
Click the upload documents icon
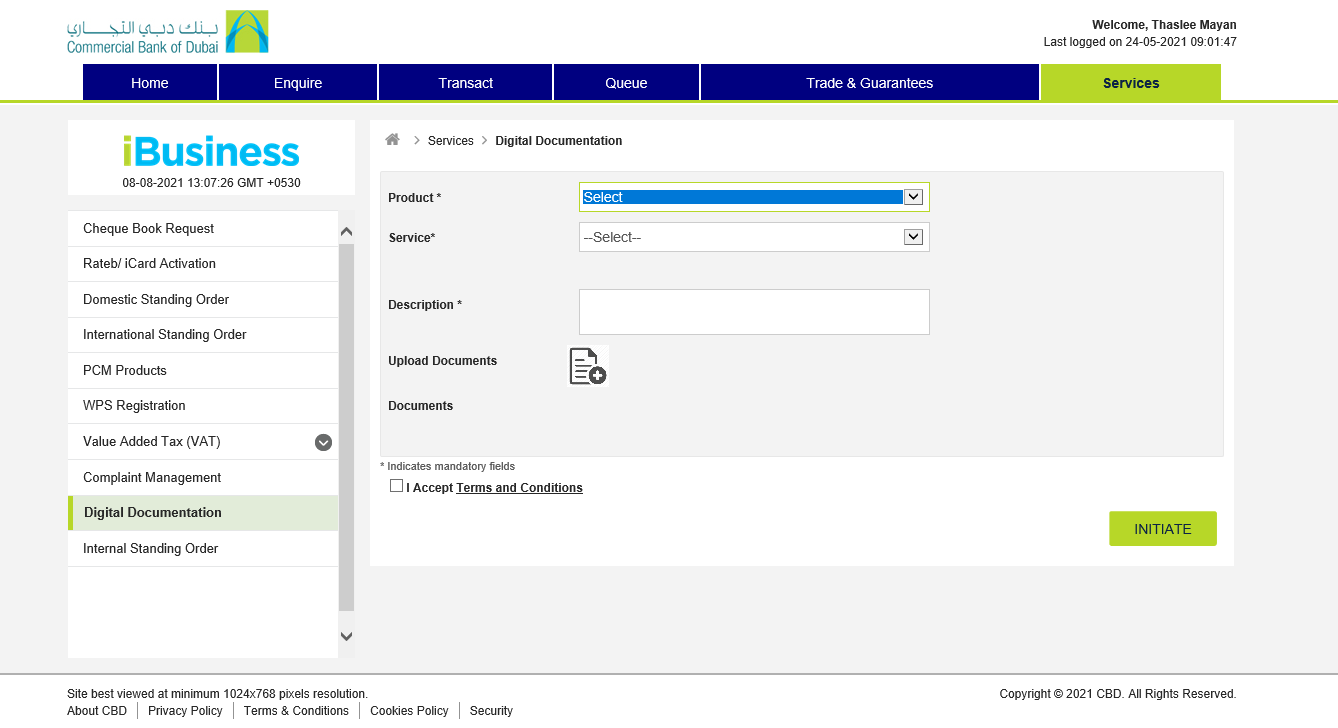click(588, 366)
